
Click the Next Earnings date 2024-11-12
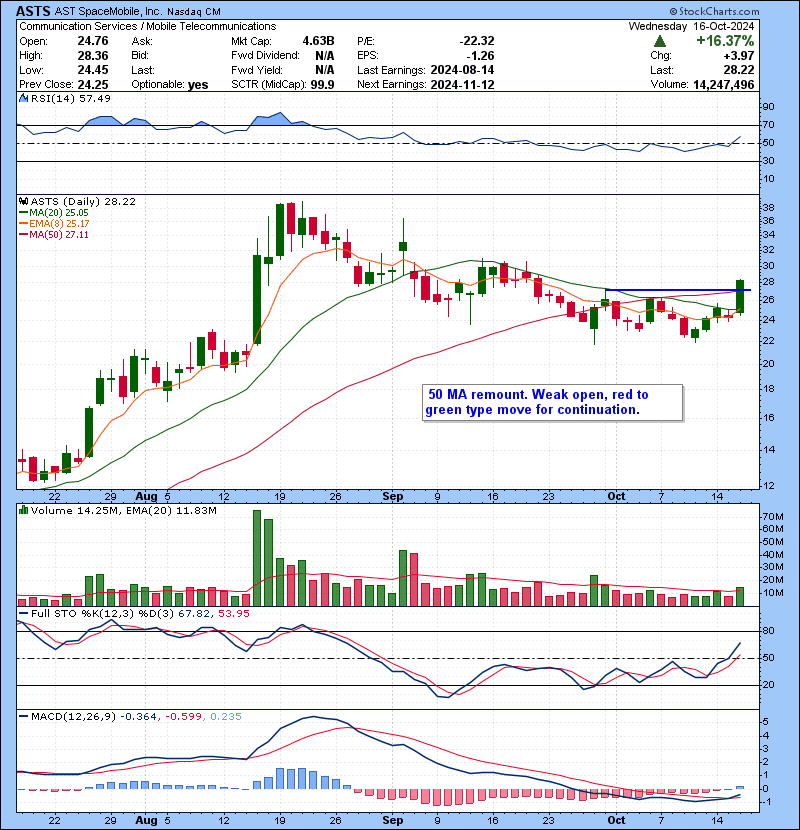(462, 85)
